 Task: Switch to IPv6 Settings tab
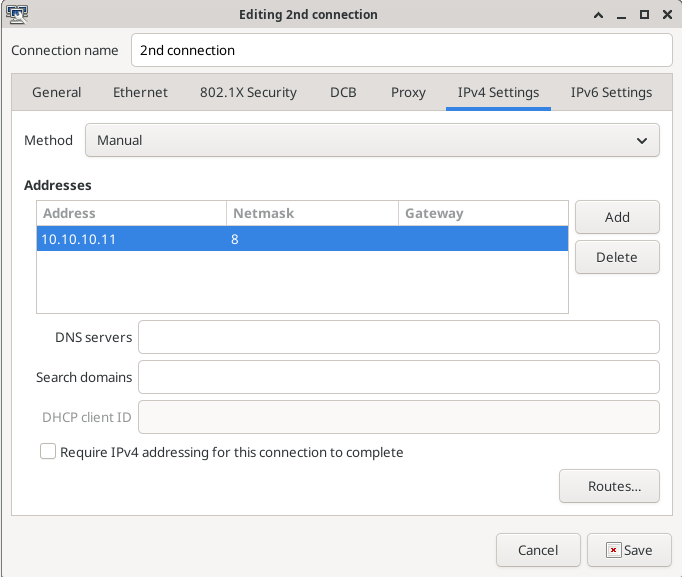point(611,92)
